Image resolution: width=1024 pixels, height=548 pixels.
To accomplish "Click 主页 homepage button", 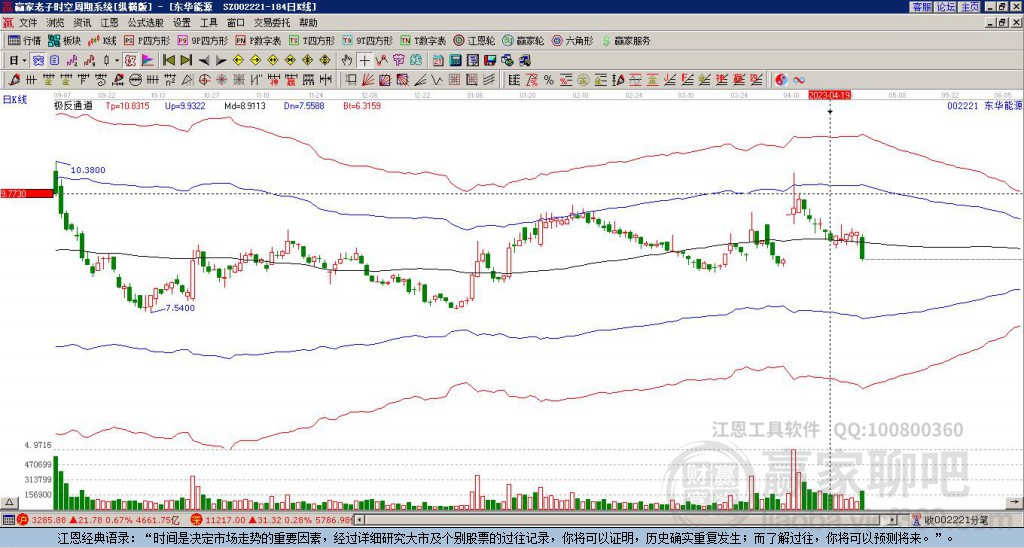I will click(x=970, y=7).
